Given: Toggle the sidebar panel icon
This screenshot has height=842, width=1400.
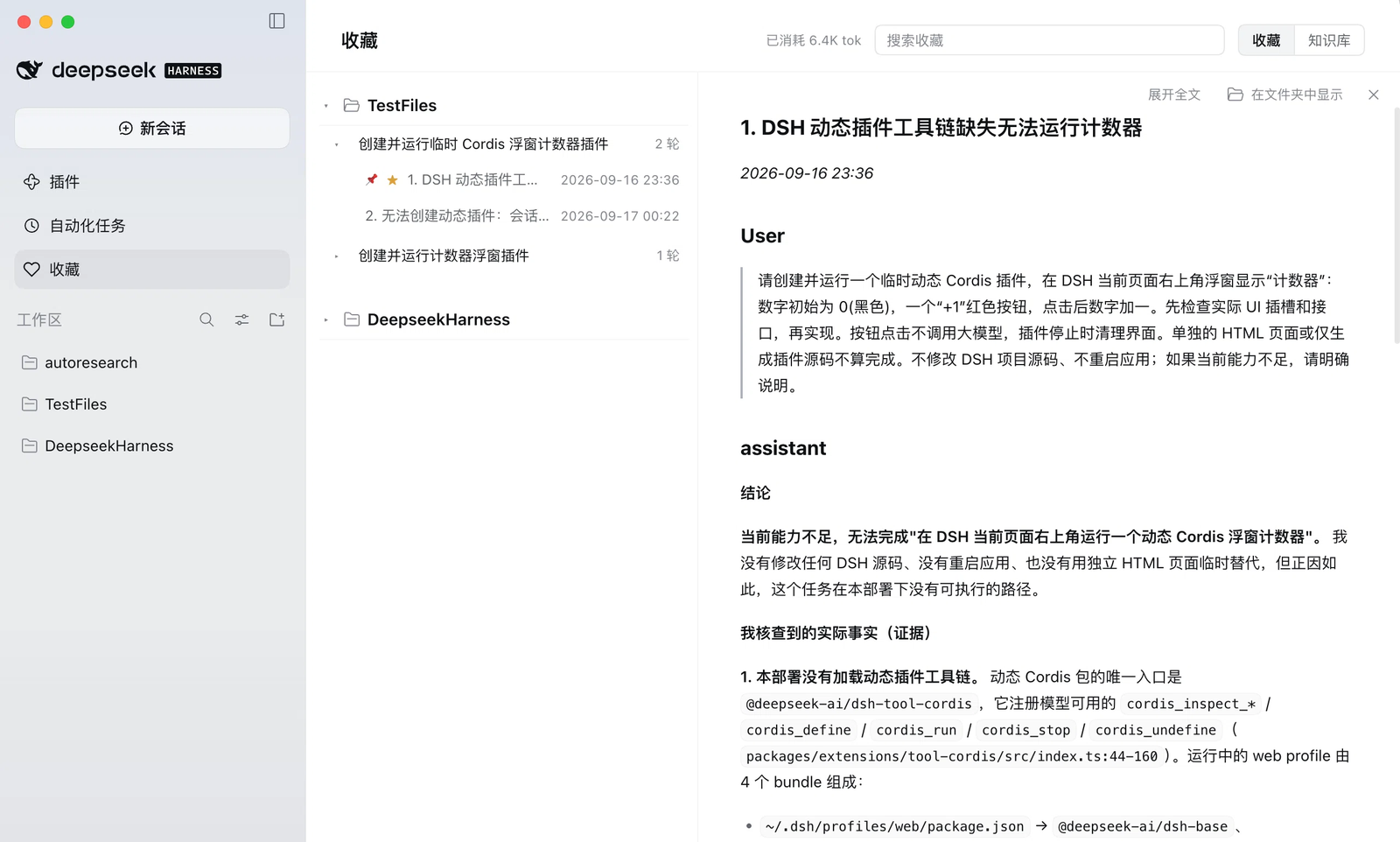Looking at the screenshot, I should coord(276,21).
